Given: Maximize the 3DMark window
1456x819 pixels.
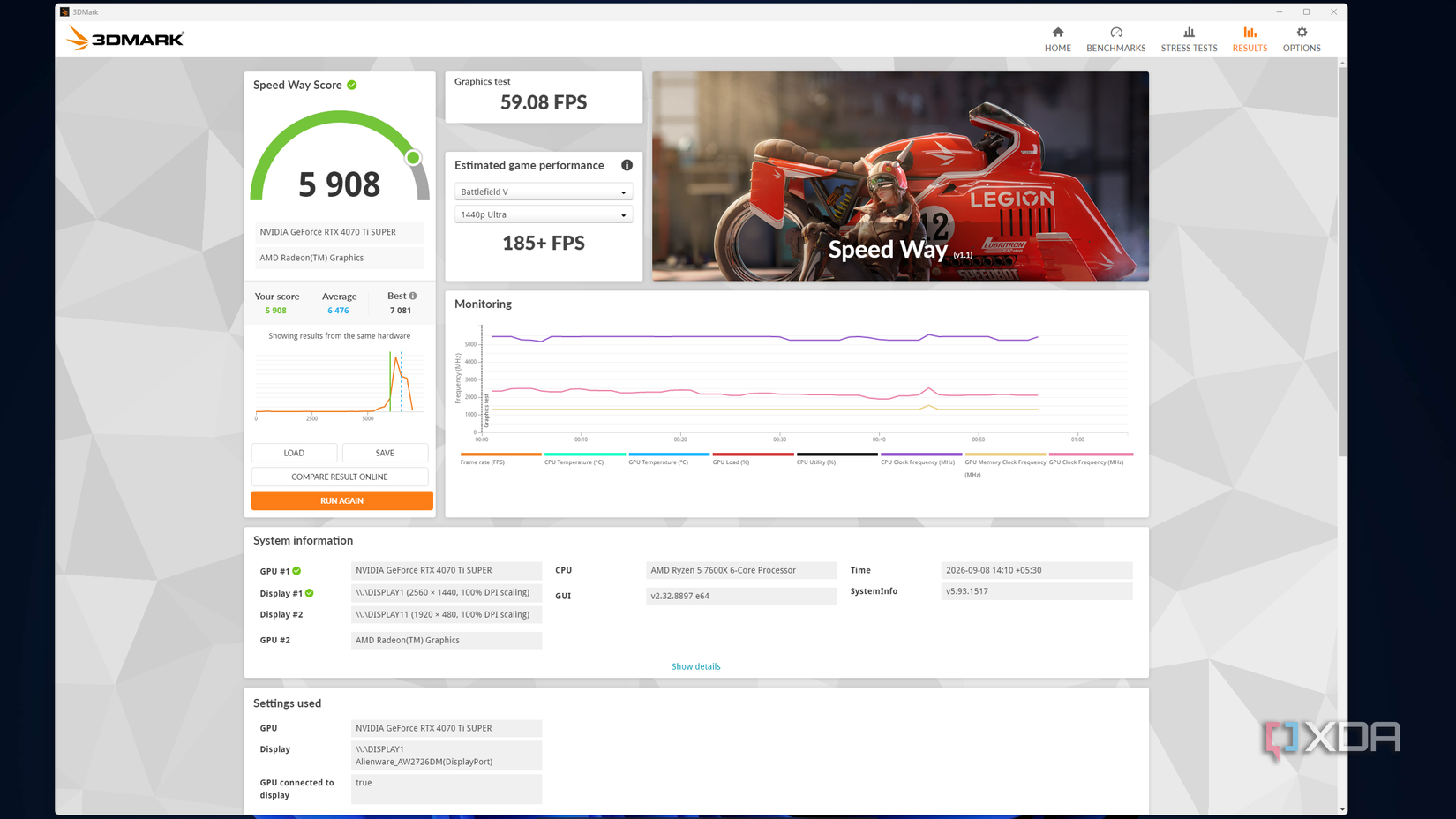Looking at the screenshot, I should [x=1307, y=11].
